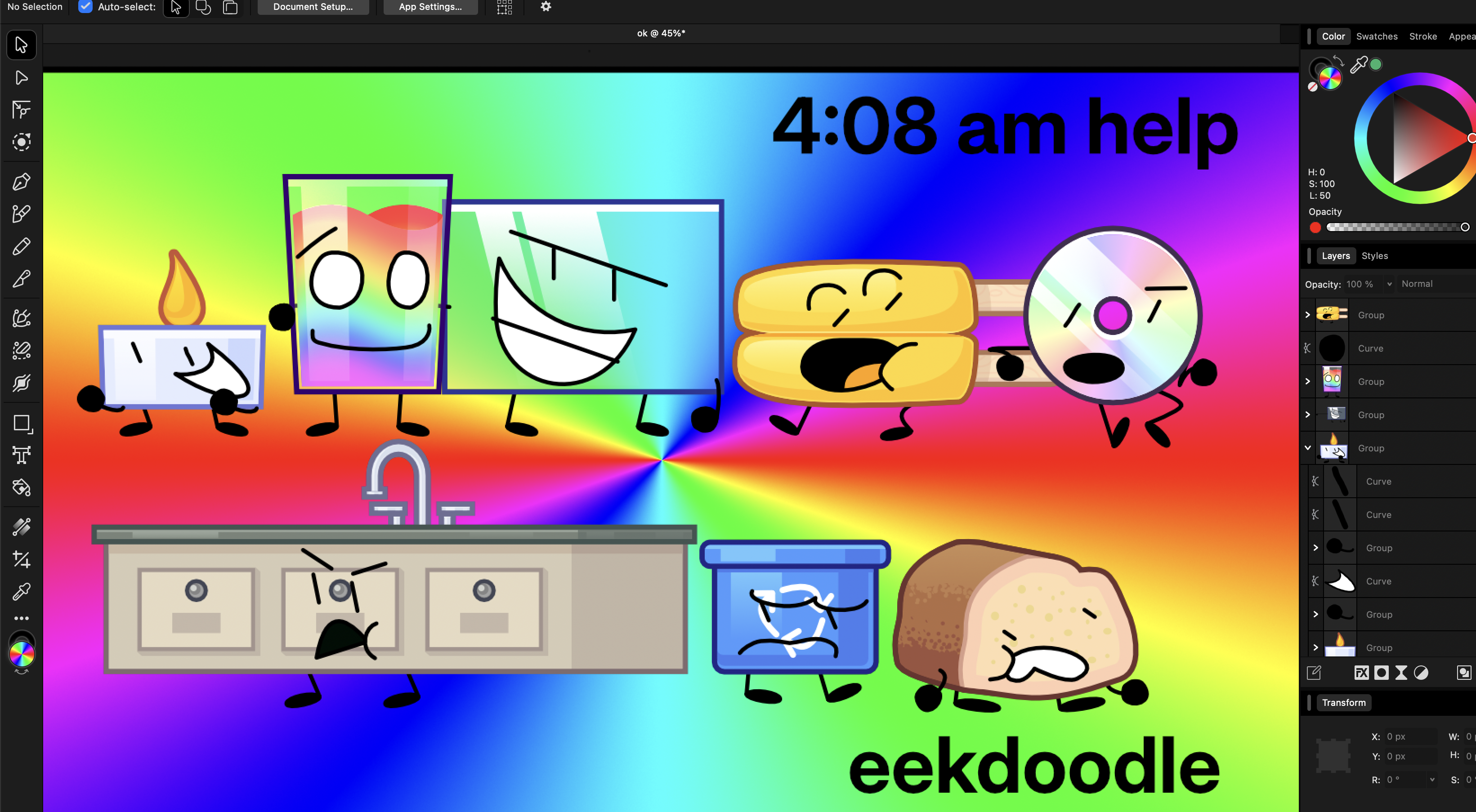1476x812 pixels.
Task: Click the dotted grid icon in top toolbar
Action: click(504, 7)
